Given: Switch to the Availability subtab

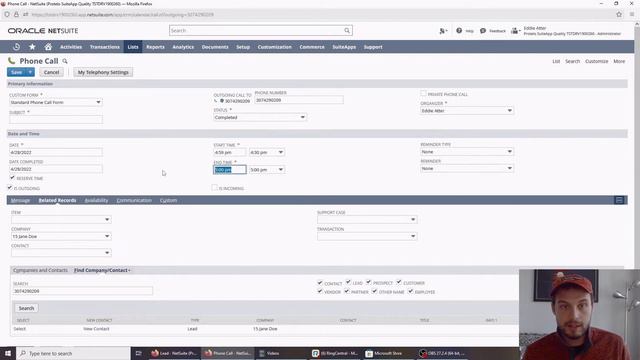Looking at the screenshot, I should click(96, 200).
